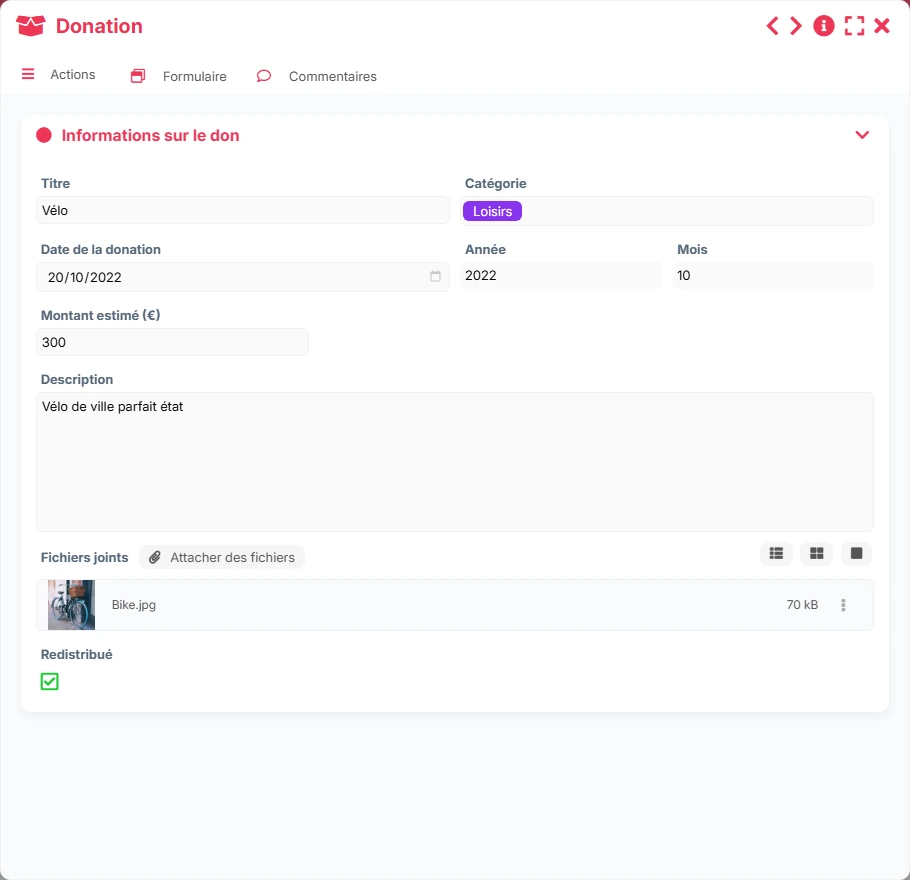Click the Attacher des fichiers button
The height and width of the screenshot is (880, 910).
pos(222,557)
